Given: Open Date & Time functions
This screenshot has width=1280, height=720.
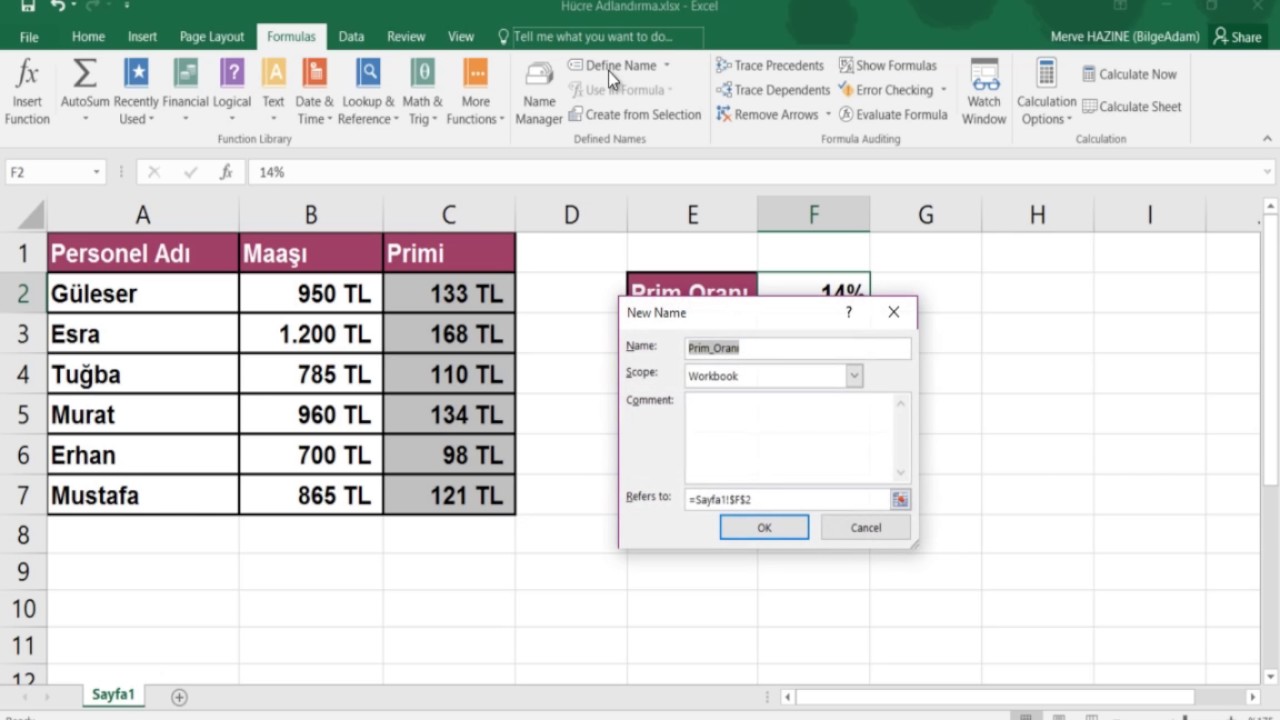Looking at the screenshot, I should (314, 93).
